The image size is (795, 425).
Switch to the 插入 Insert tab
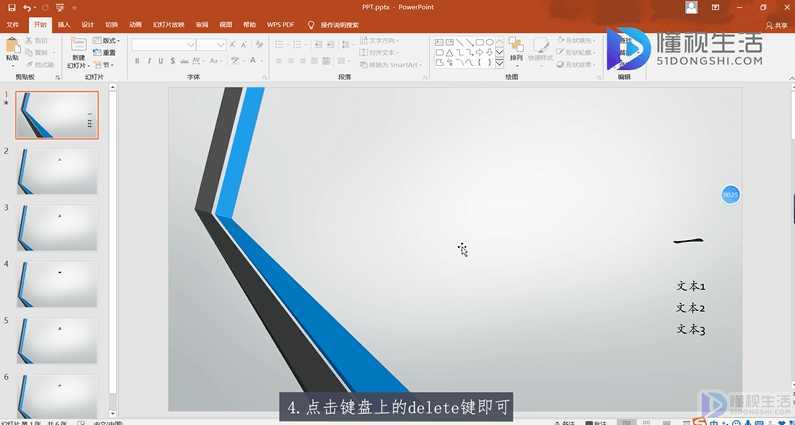coord(64,25)
